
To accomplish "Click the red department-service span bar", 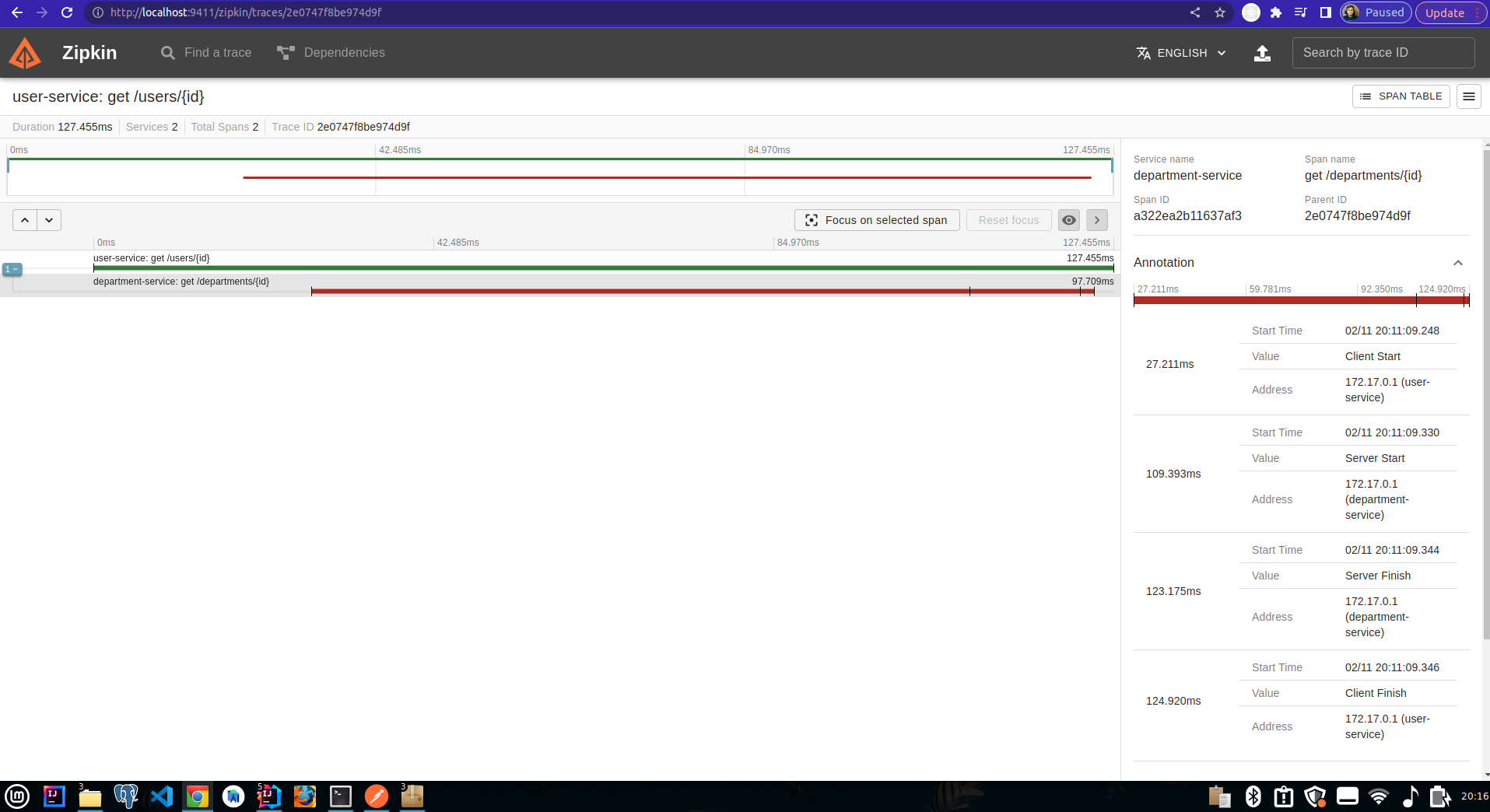I will [x=703, y=292].
